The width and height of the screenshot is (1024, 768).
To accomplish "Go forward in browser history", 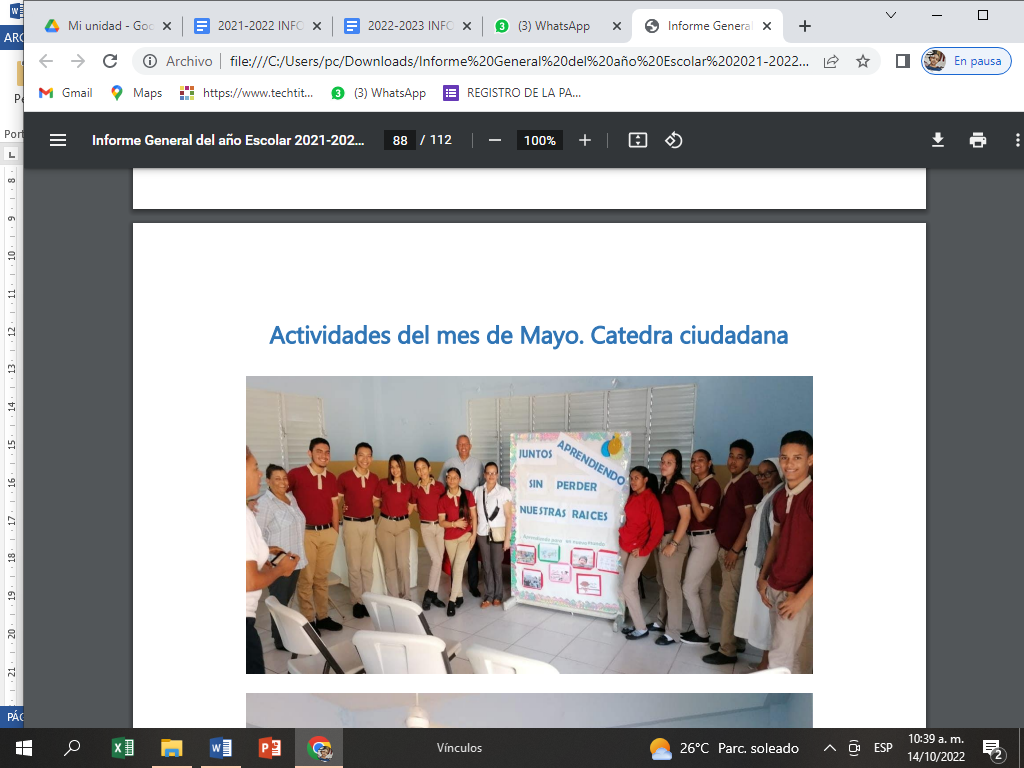I will [x=78, y=61].
